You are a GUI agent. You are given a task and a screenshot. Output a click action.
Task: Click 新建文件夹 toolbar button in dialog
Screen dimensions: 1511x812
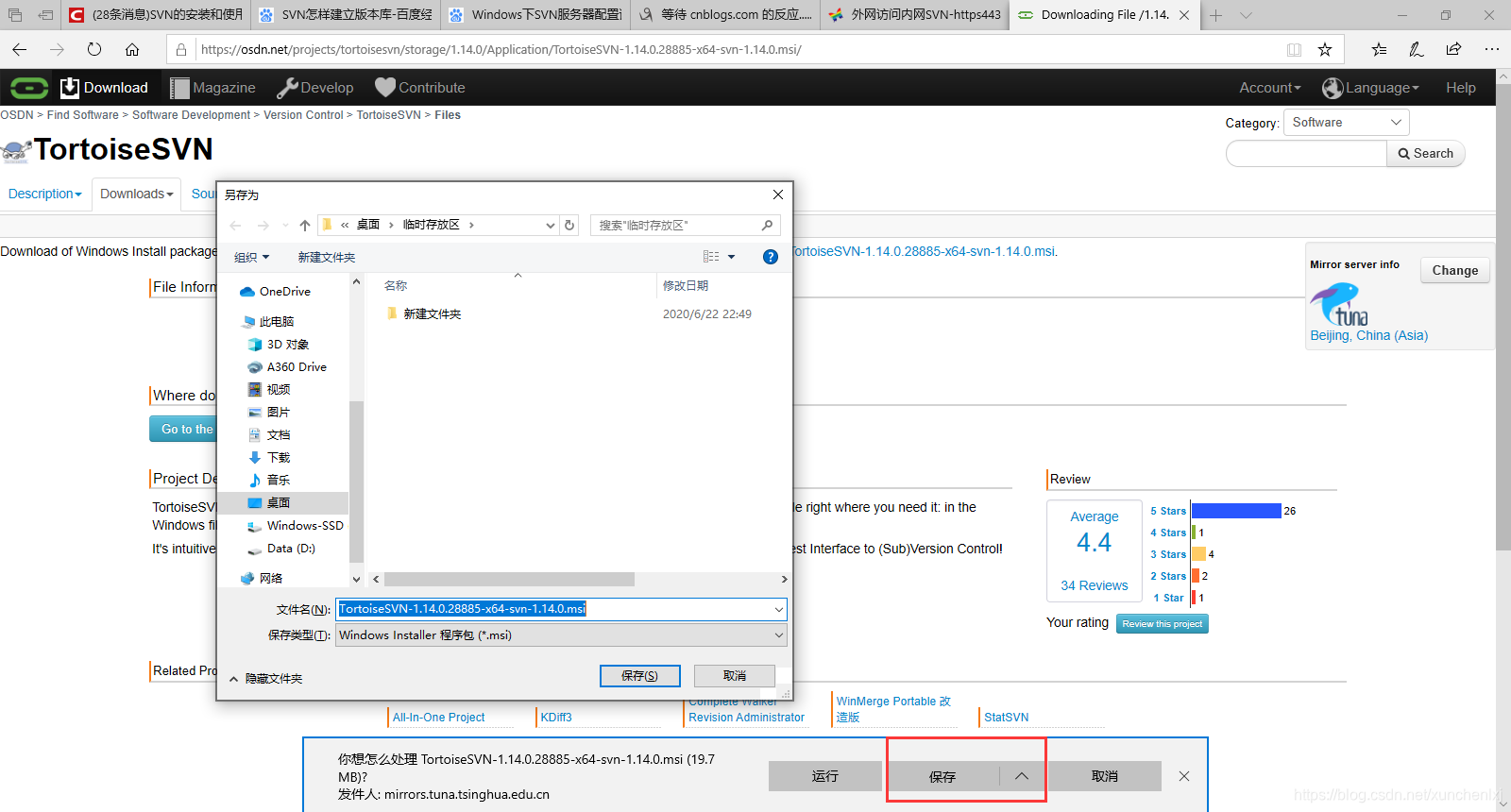[x=327, y=257]
